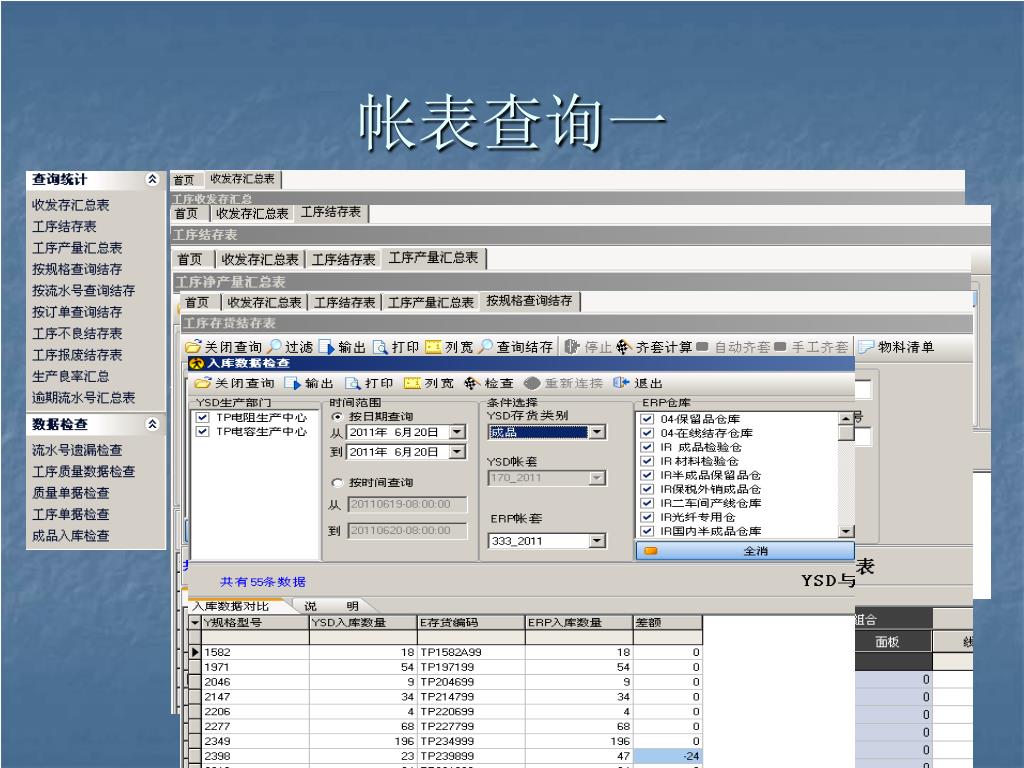Click 打印 print icon in 入库数据检查 toolbar
The height and width of the screenshot is (768, 1024).
(353, 383)
